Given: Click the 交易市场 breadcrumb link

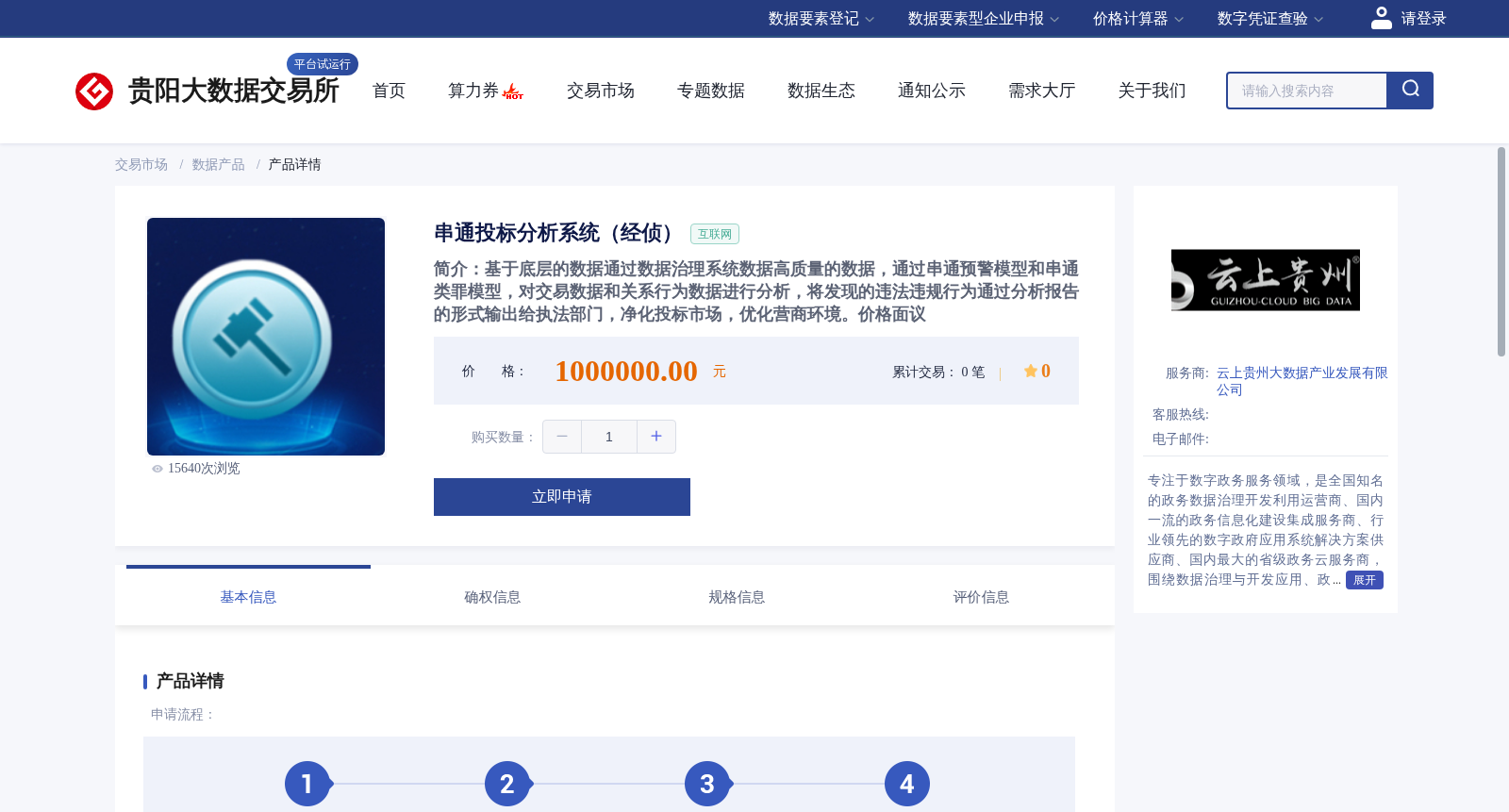Looking at the screenshot, I should (141, 165).
